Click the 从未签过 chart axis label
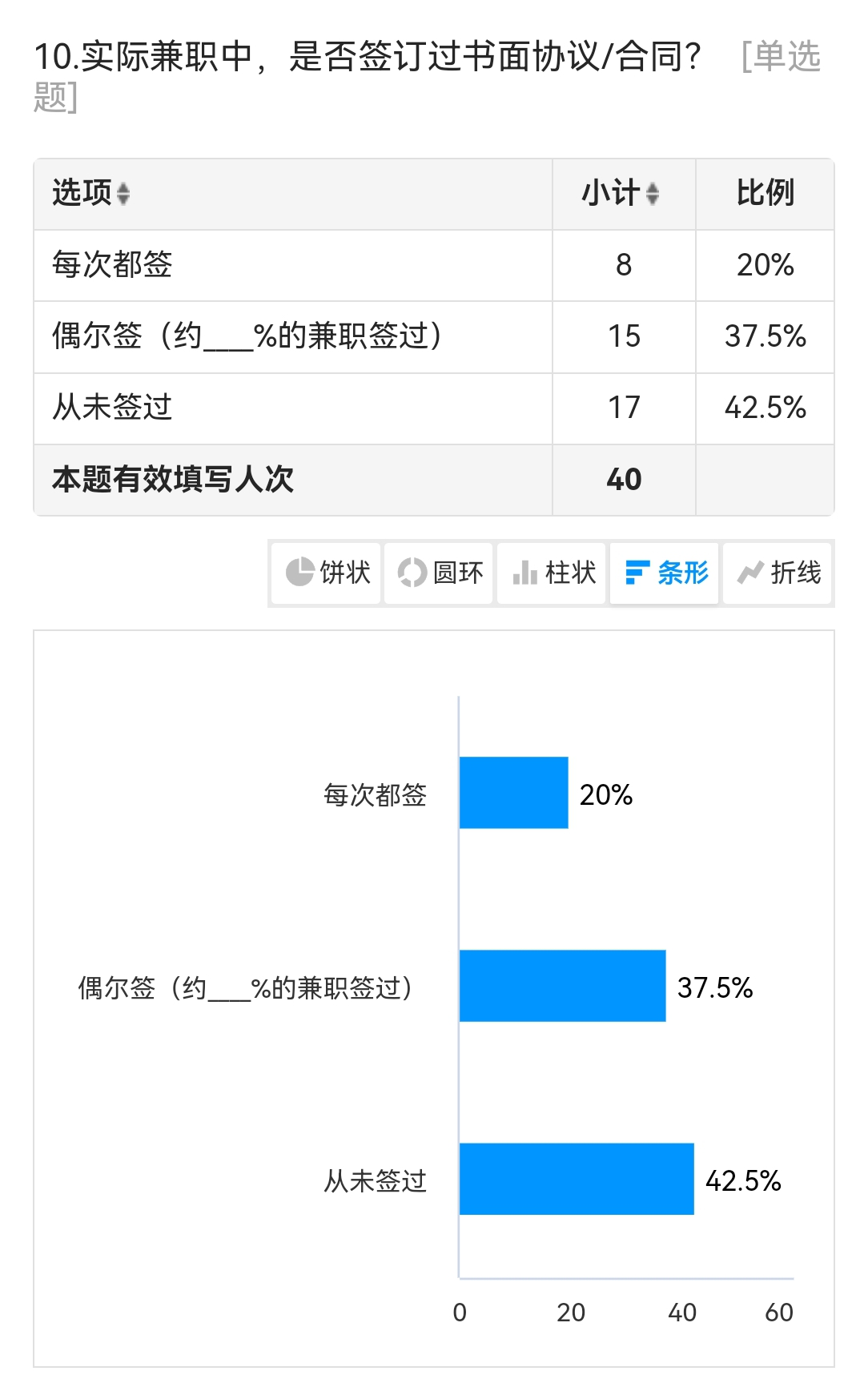This screenshot has width=868, height=1383. 375,1181
